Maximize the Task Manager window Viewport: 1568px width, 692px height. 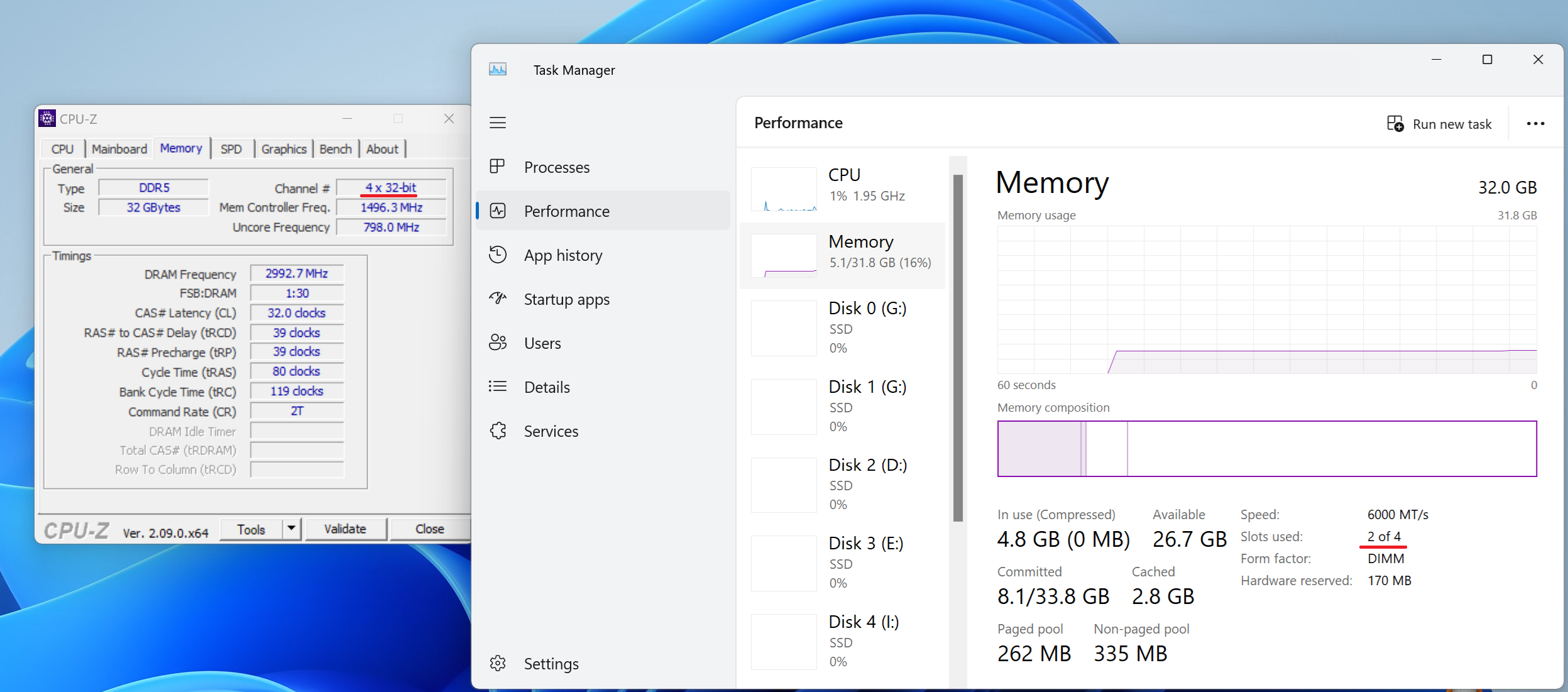(1487, 59)
